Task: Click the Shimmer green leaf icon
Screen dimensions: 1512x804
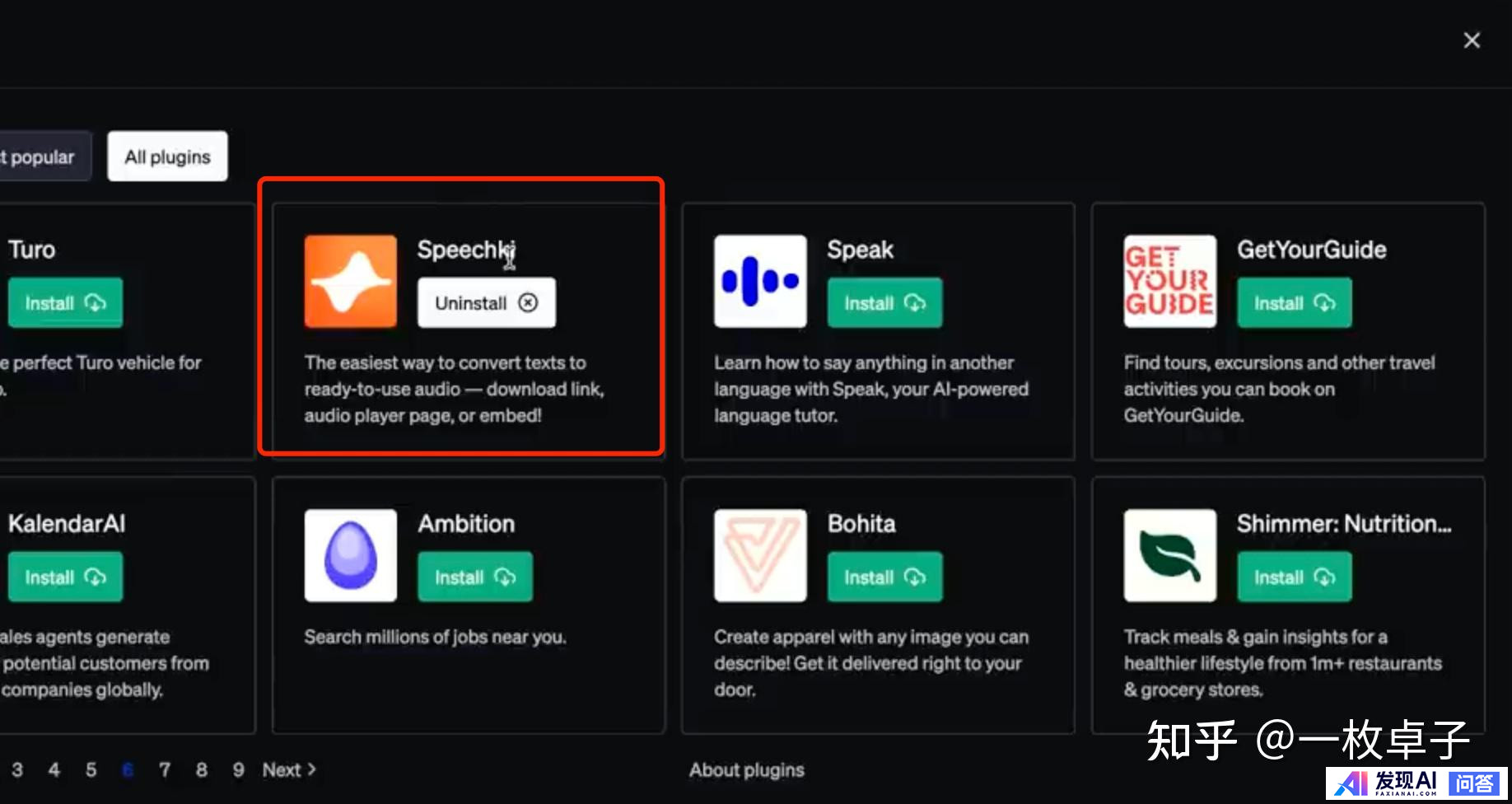Action: 1169,555
